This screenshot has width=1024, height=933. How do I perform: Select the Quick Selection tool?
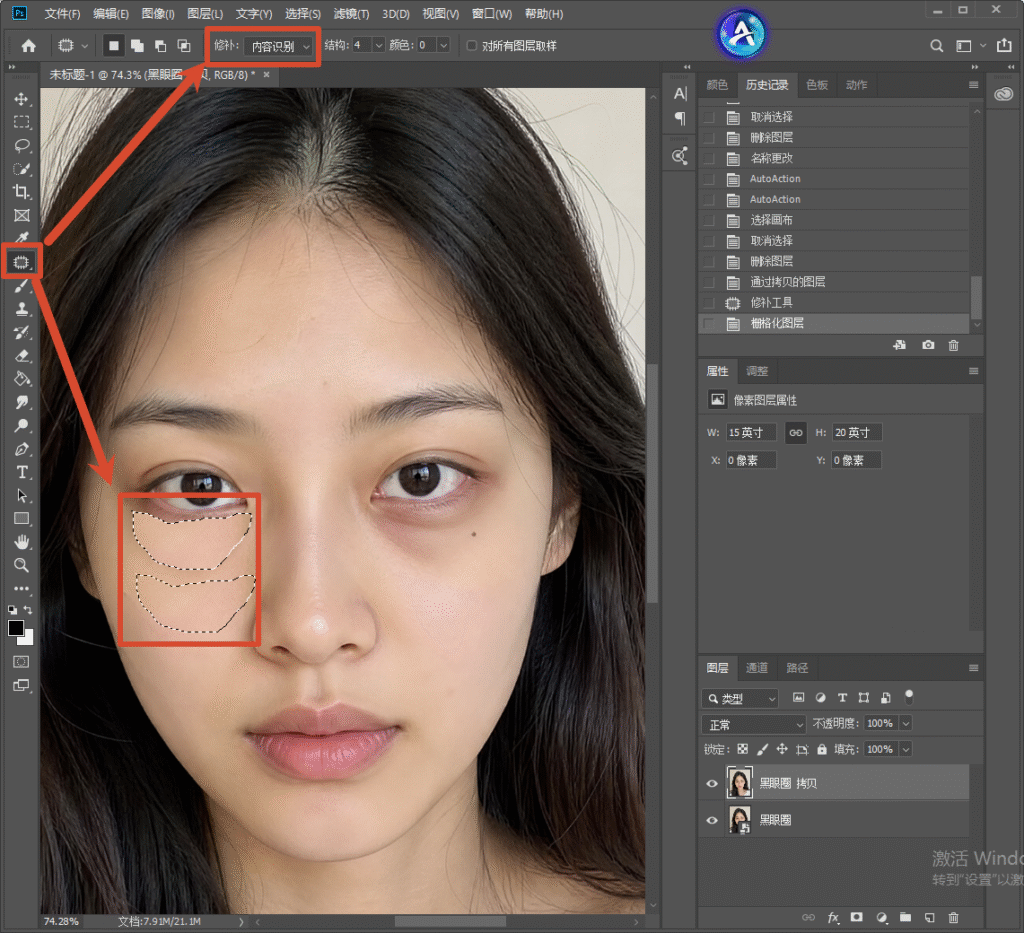[x=22, y=168]
